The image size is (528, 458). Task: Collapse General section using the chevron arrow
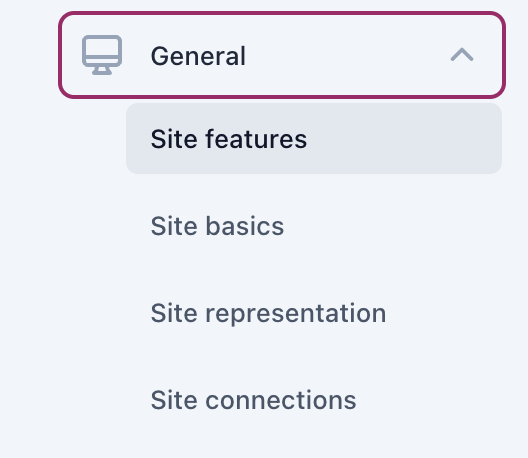462,55
